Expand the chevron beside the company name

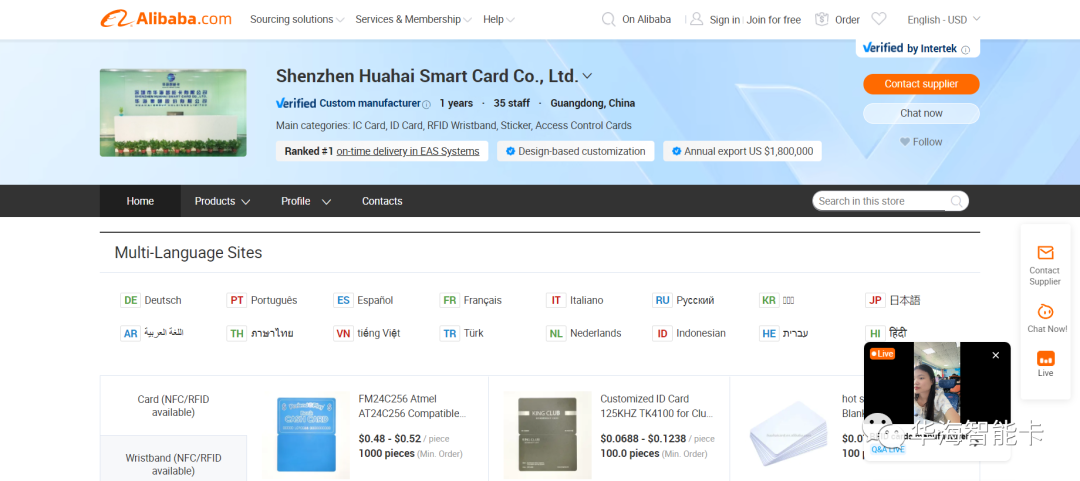[x=588, y=76]
